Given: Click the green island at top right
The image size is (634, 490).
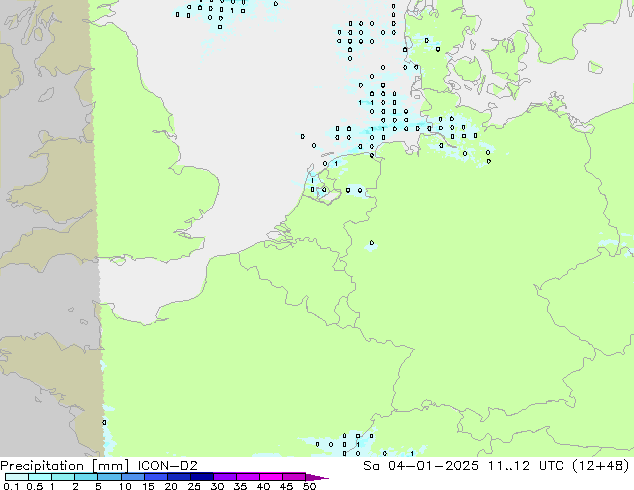Looking at the screenshot, I should click(x=595, y=68).
